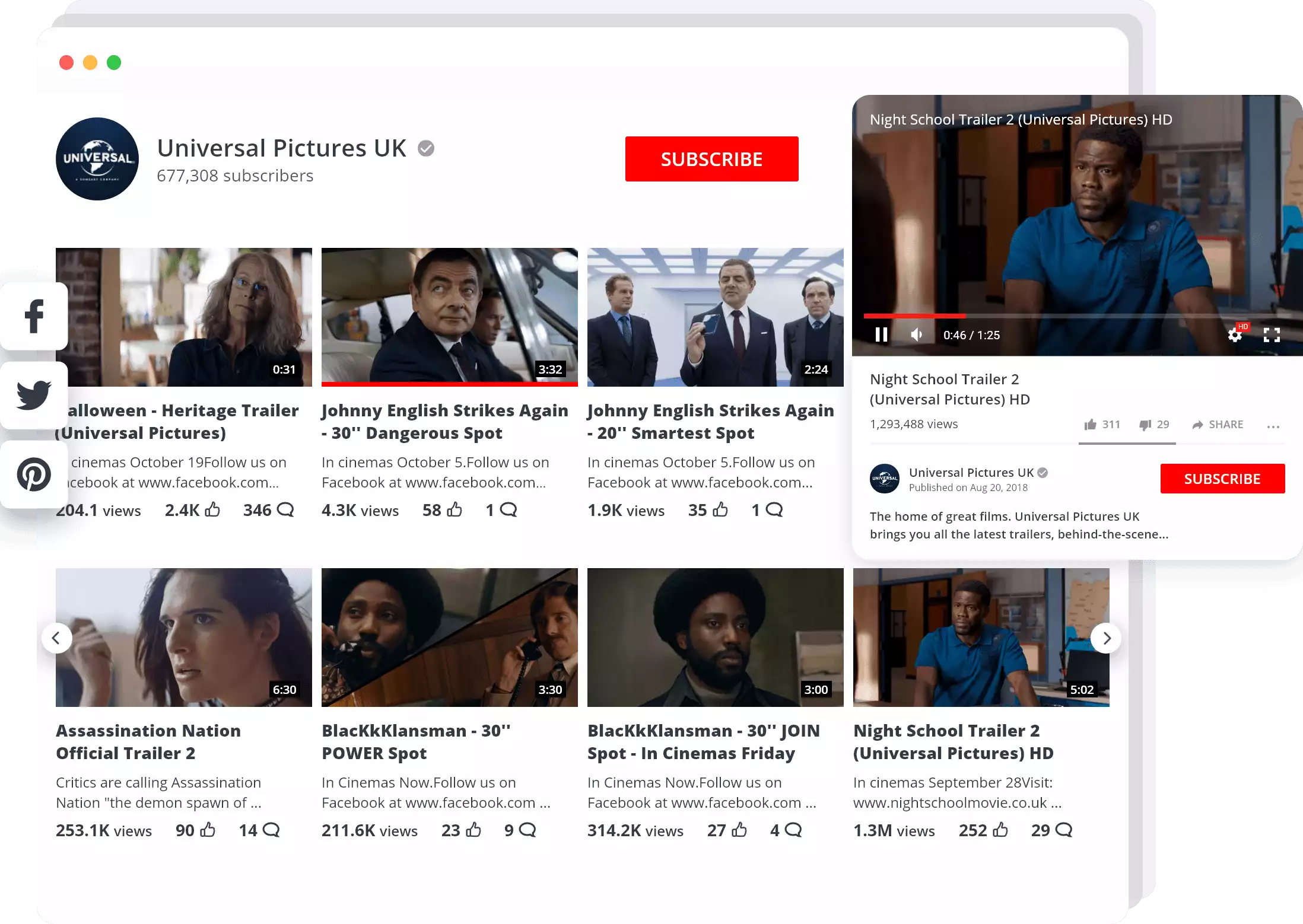Click the red close window dot

click(x=66, y=62)
